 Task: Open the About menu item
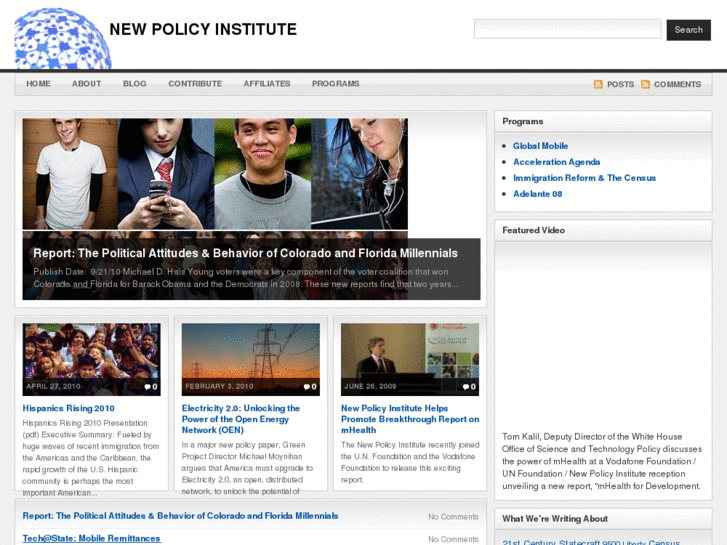[86, 84]
